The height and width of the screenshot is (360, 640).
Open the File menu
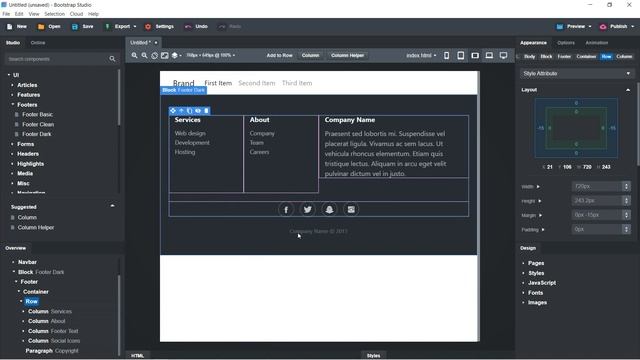pos(6,14)
